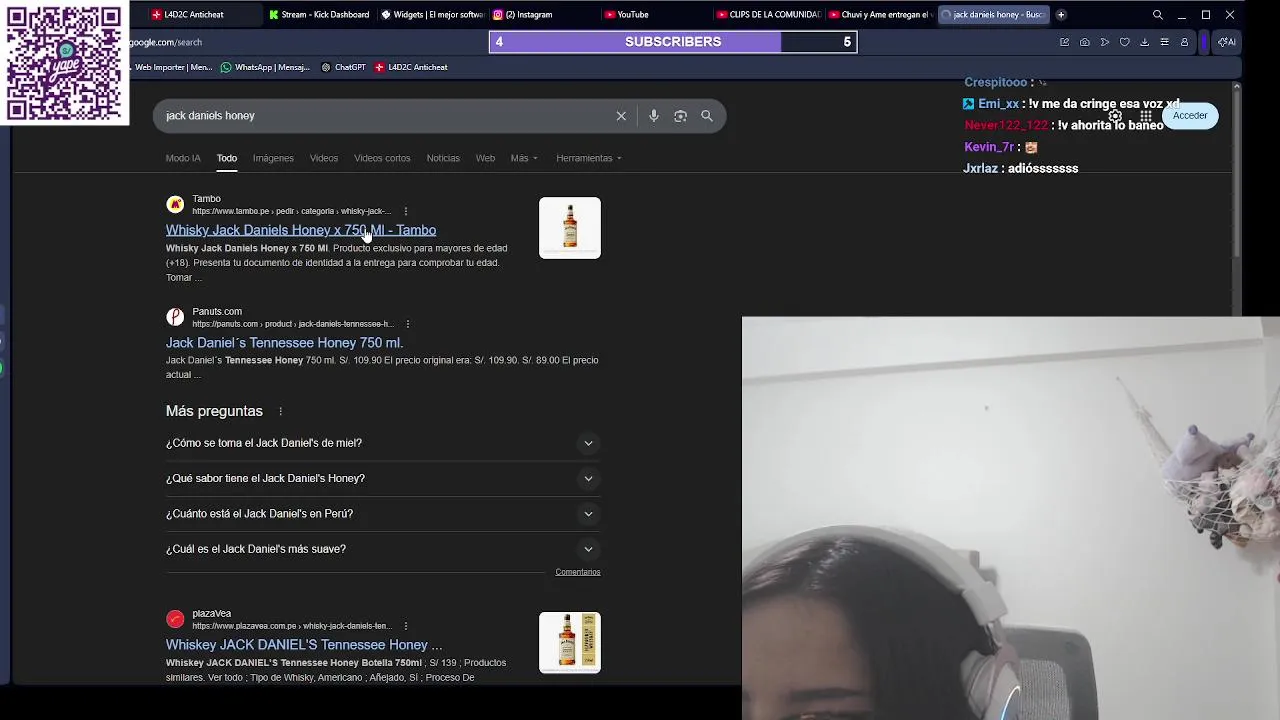The height and width of the screenshot is (720, 1280).
Task: Click the browser toolbar send arrow icon
Action: point(1104,42)
